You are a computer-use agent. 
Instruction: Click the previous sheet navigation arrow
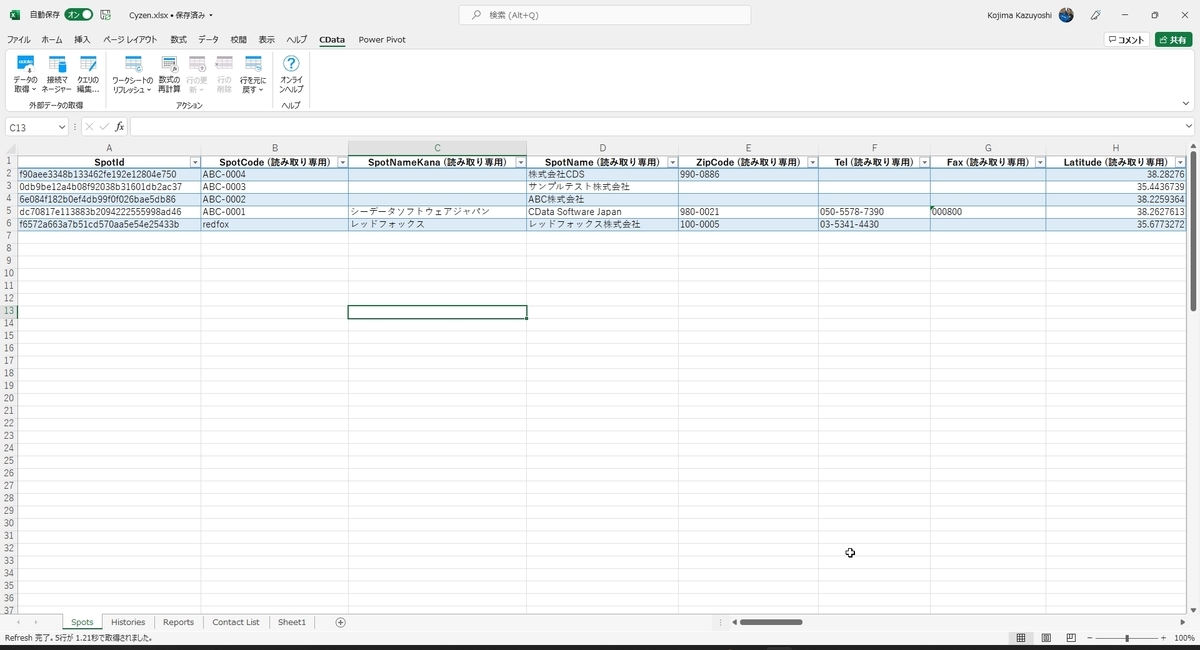tap(18, 622)
